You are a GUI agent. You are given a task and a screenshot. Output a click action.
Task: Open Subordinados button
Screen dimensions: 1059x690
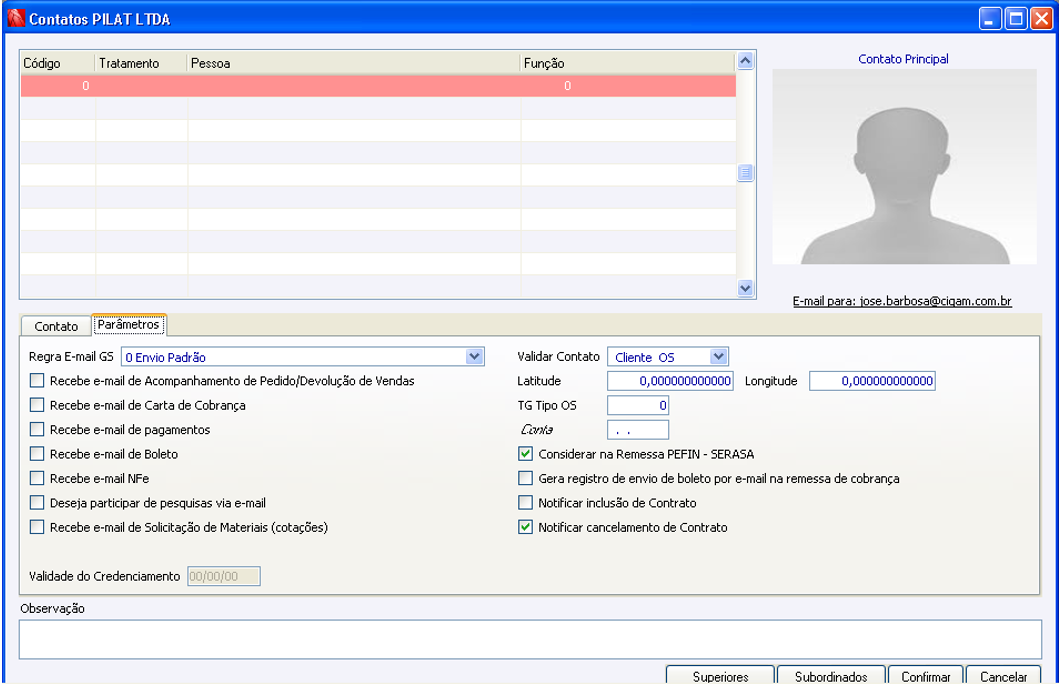click(x=831, y=676)
